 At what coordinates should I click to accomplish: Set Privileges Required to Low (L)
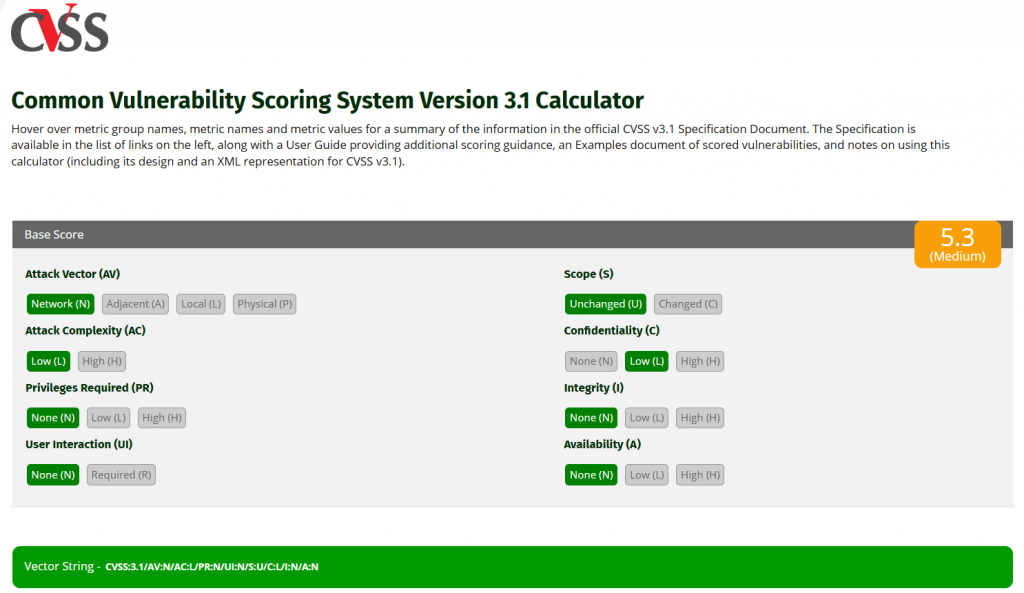(108, 418)
